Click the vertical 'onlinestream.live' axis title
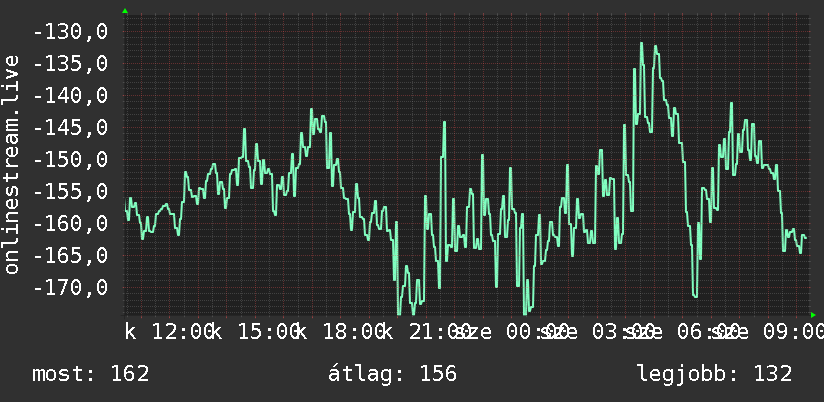The height and width of the screenshot is (402, 824). coord(11,164)
